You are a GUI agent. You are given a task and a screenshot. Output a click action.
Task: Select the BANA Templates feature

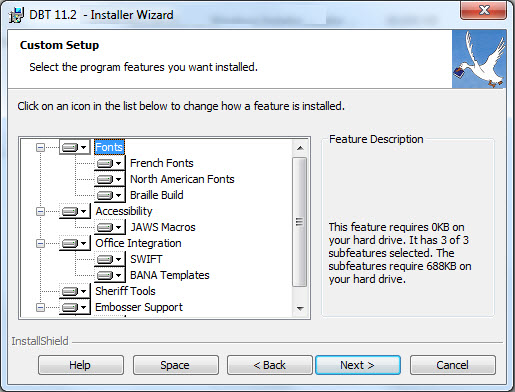[x=170, y=275]
